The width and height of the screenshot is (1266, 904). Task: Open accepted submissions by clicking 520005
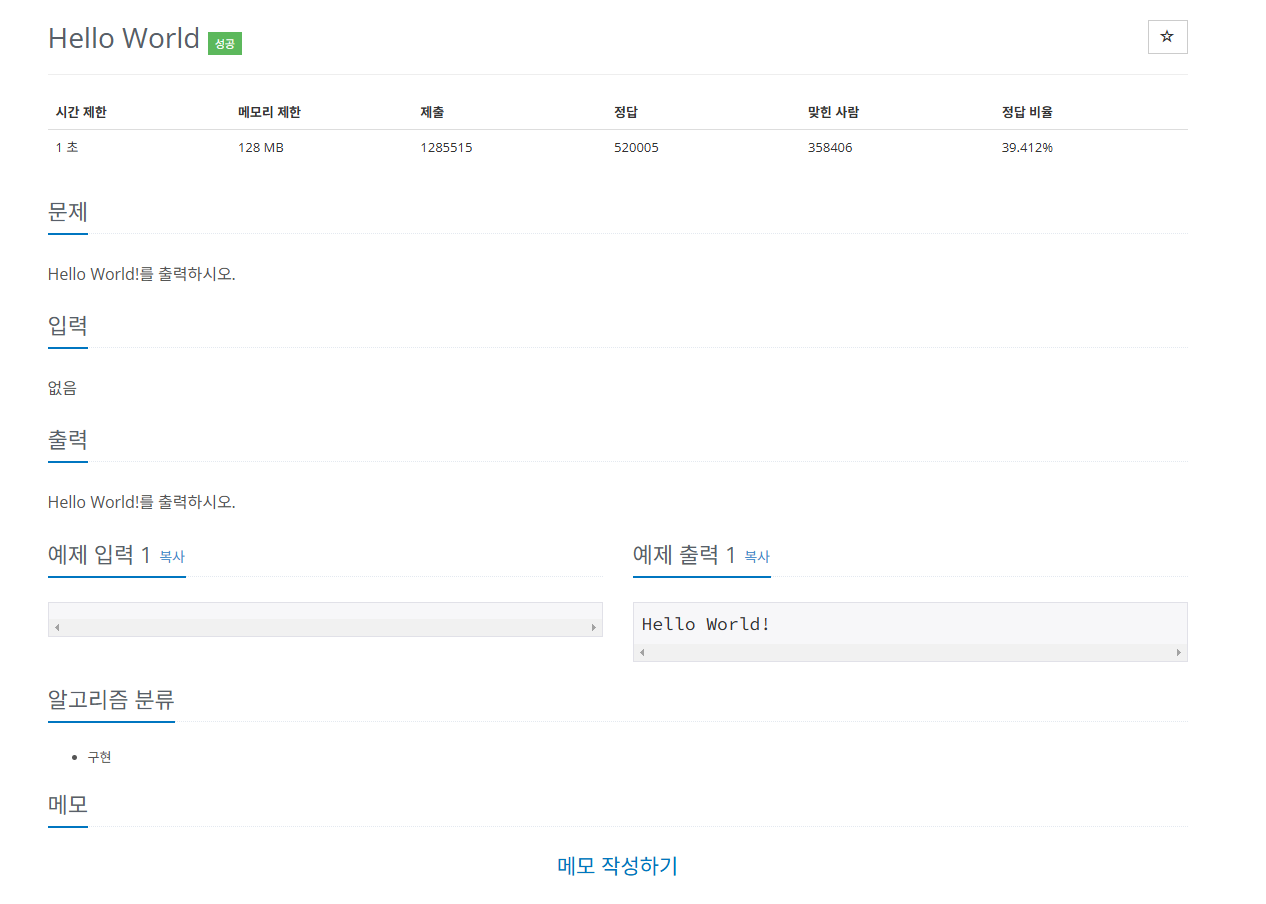point(636,147)
